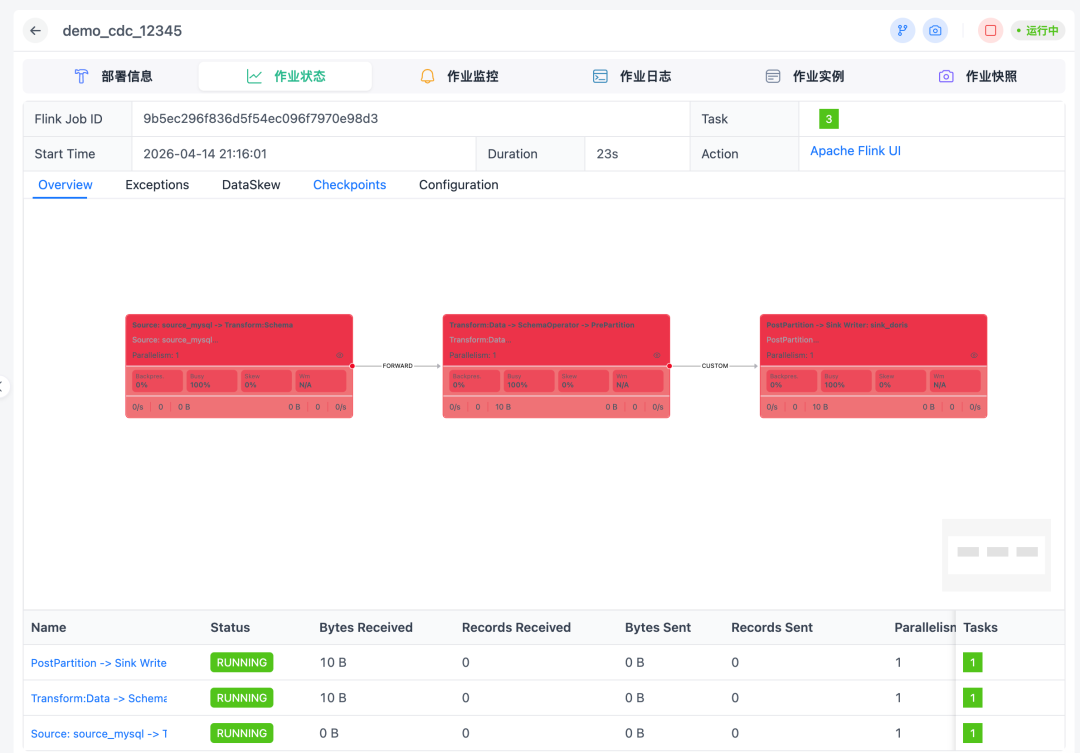Stop the job with the red square button

coord(990,30)
